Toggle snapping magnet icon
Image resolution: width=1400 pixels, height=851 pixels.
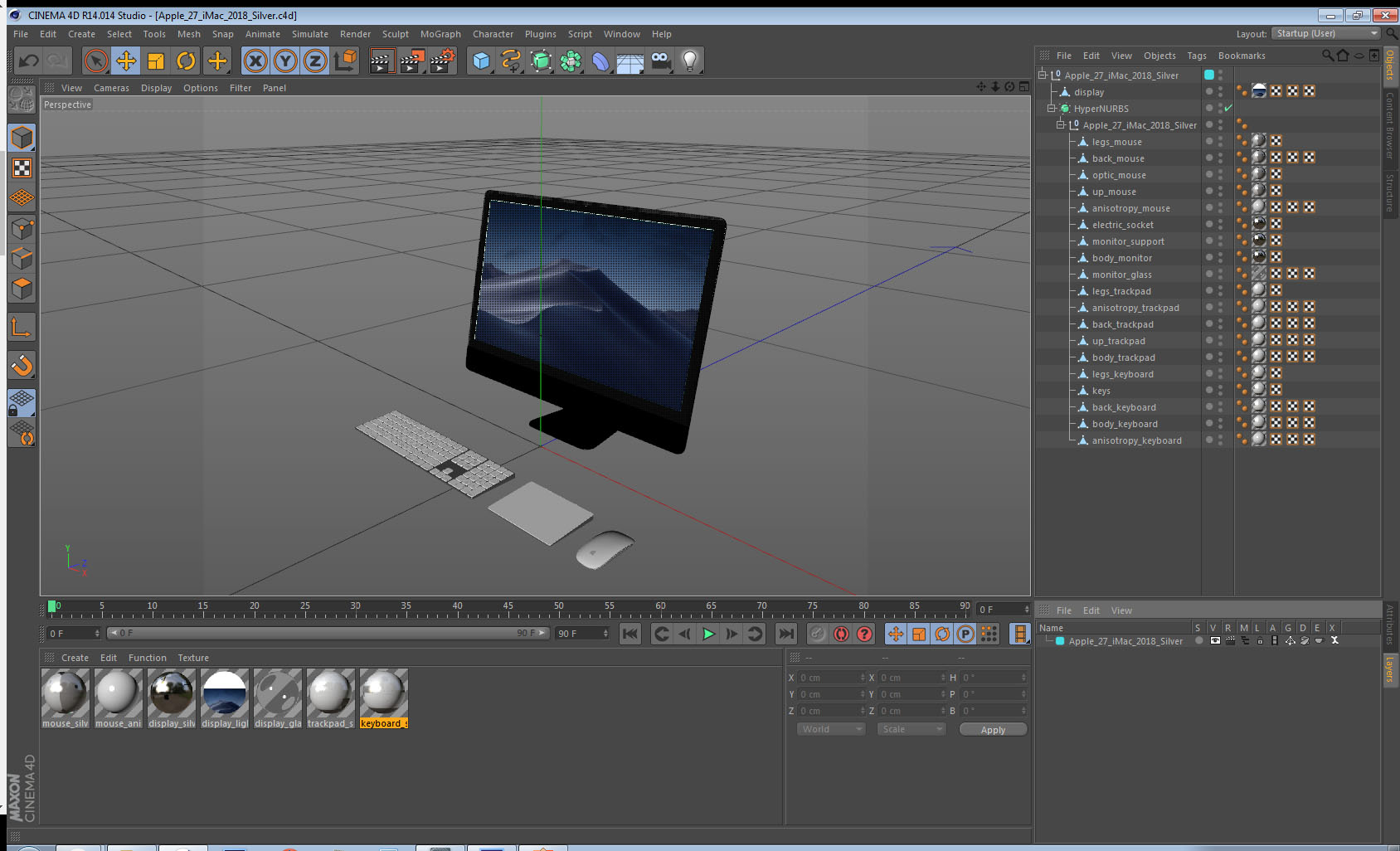tap(22, 365)
